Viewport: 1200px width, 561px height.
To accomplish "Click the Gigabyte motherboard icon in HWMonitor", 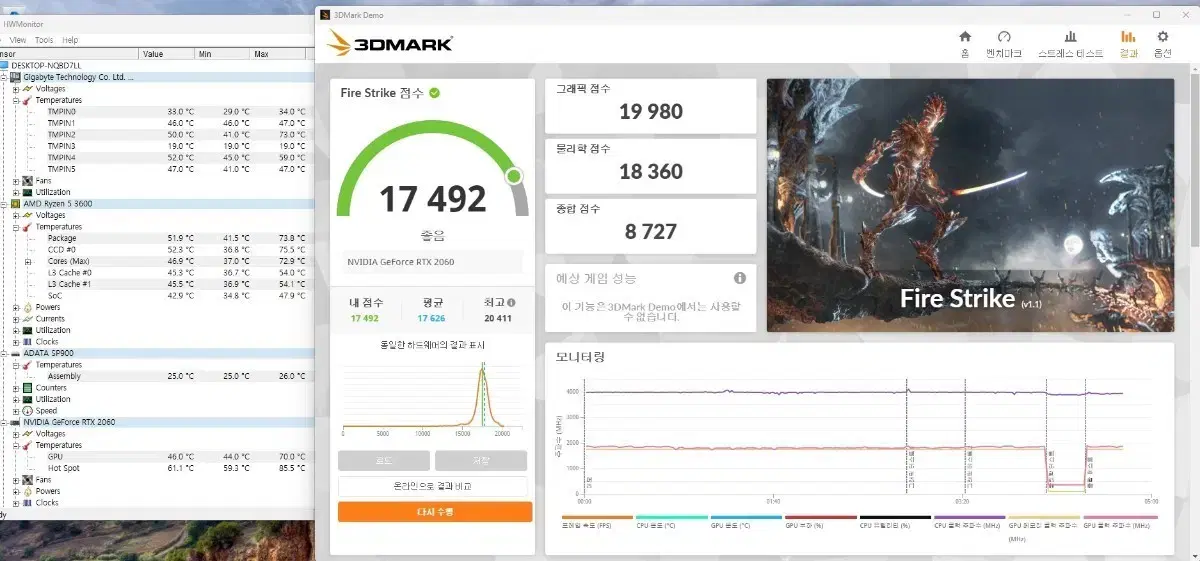I will pyautogui.click(x=15, y=77).
